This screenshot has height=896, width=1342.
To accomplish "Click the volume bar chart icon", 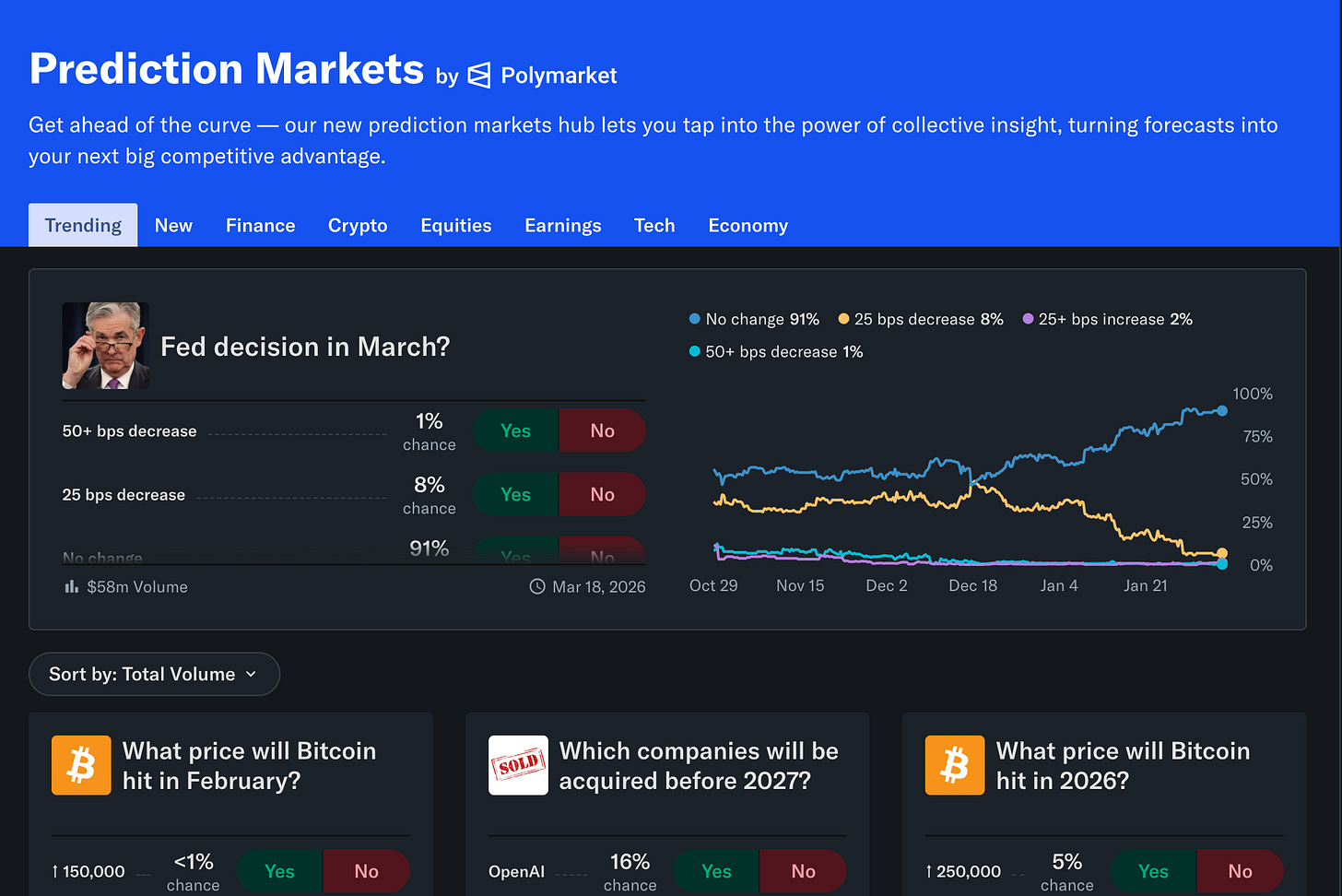I will tap(71, 586).
